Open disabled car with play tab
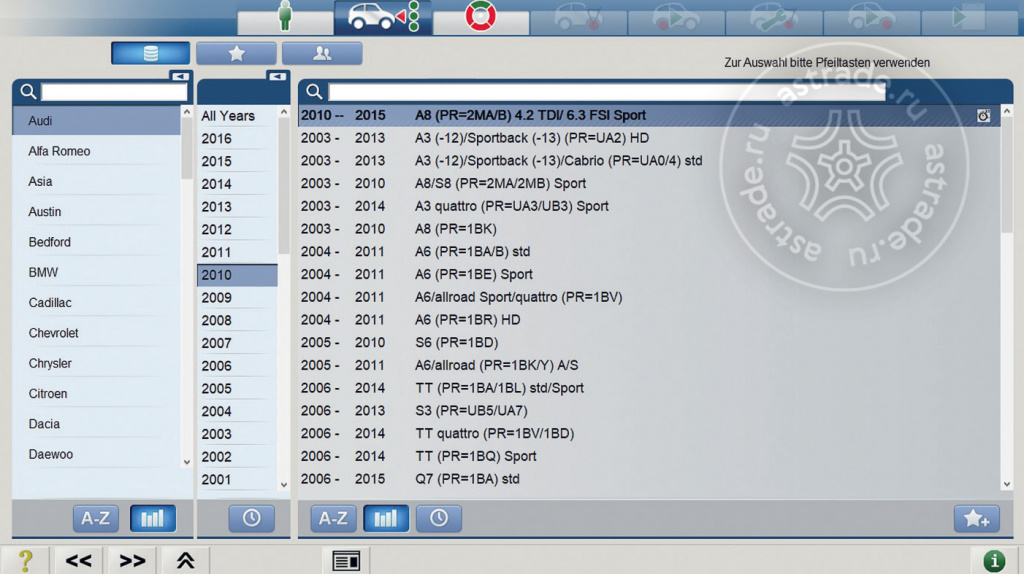This screenshot has height=574, width=1024. pyautogui.click(x=676, y=17)
